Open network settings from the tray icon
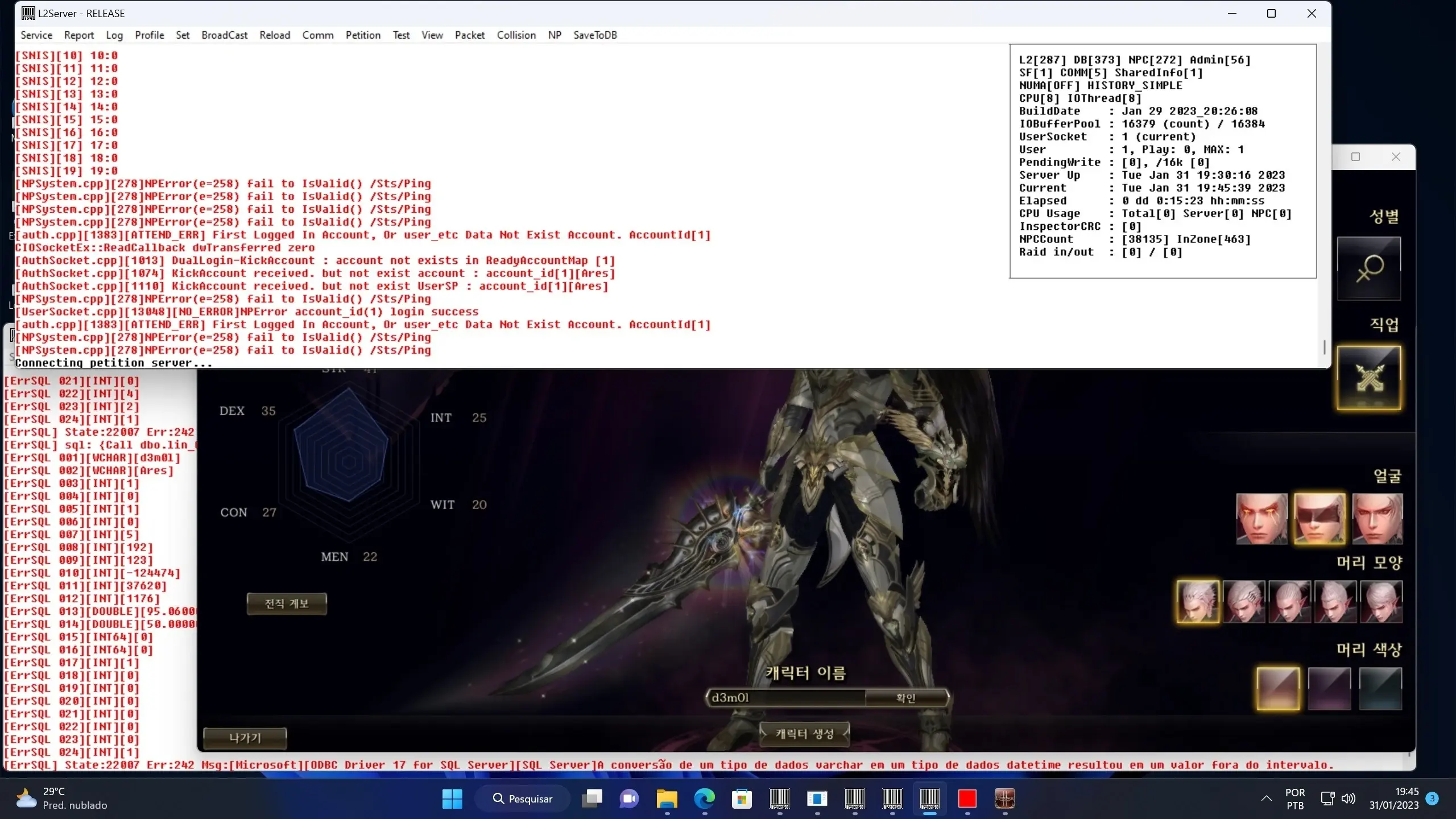The width and height of the screenshot is (1456, 819). 1327,799
